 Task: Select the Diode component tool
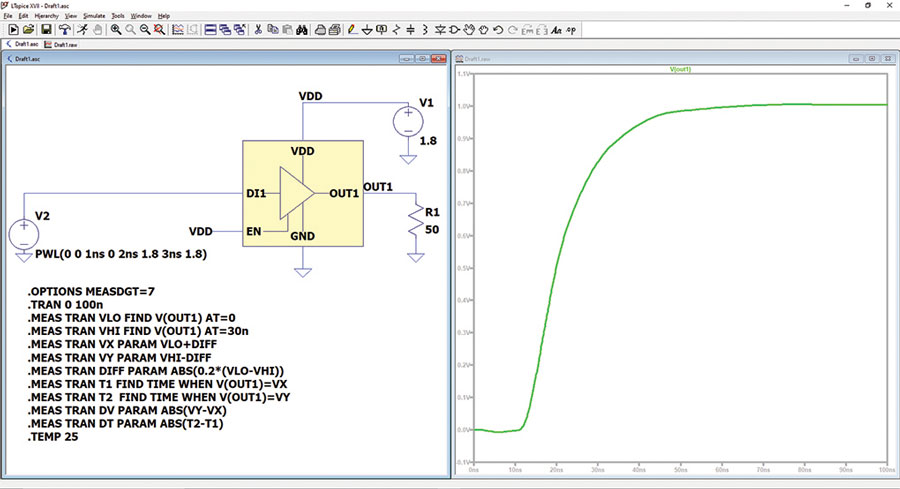pos(440,30)
